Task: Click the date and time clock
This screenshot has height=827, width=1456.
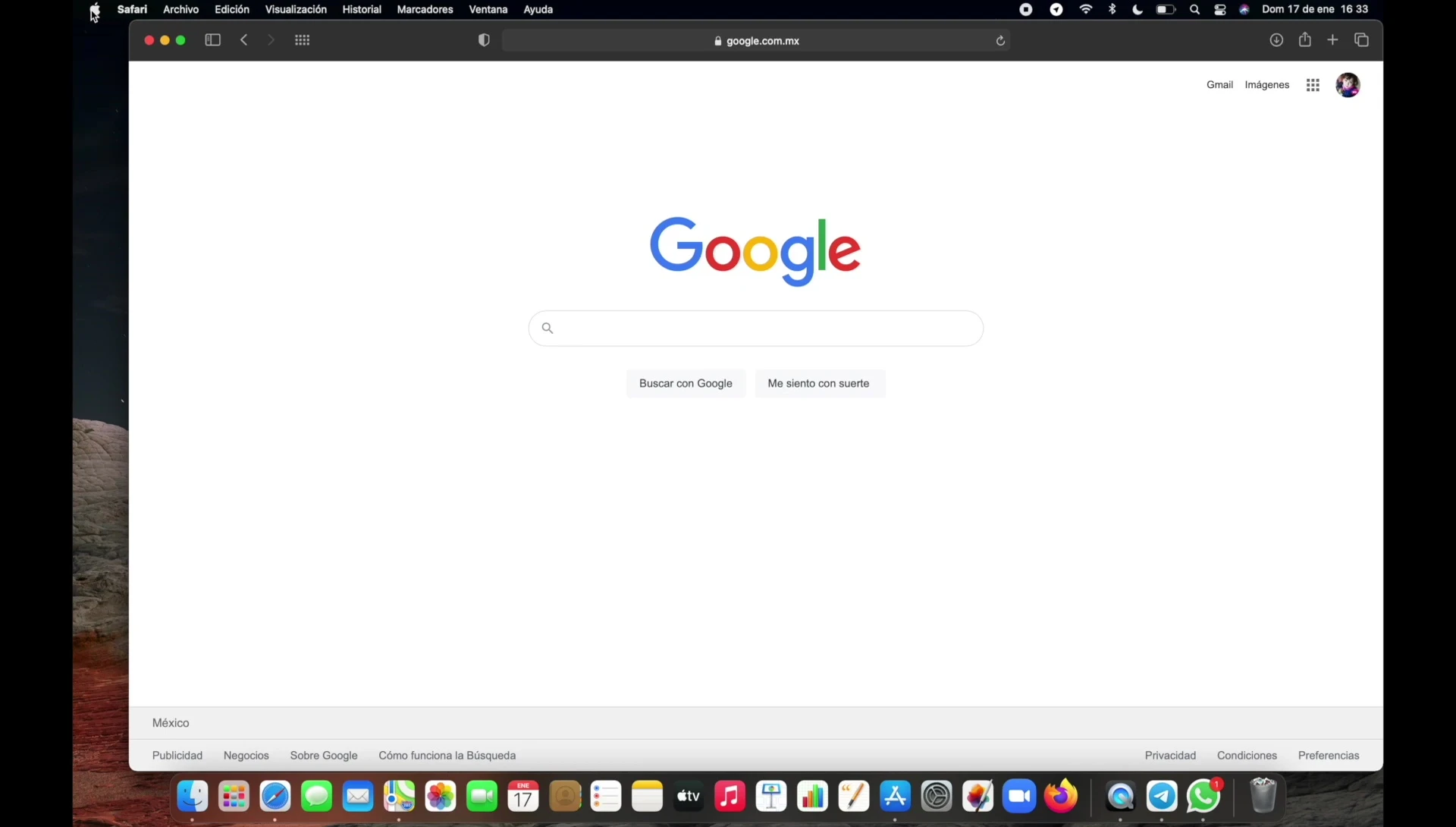Action: [1315, 9]
